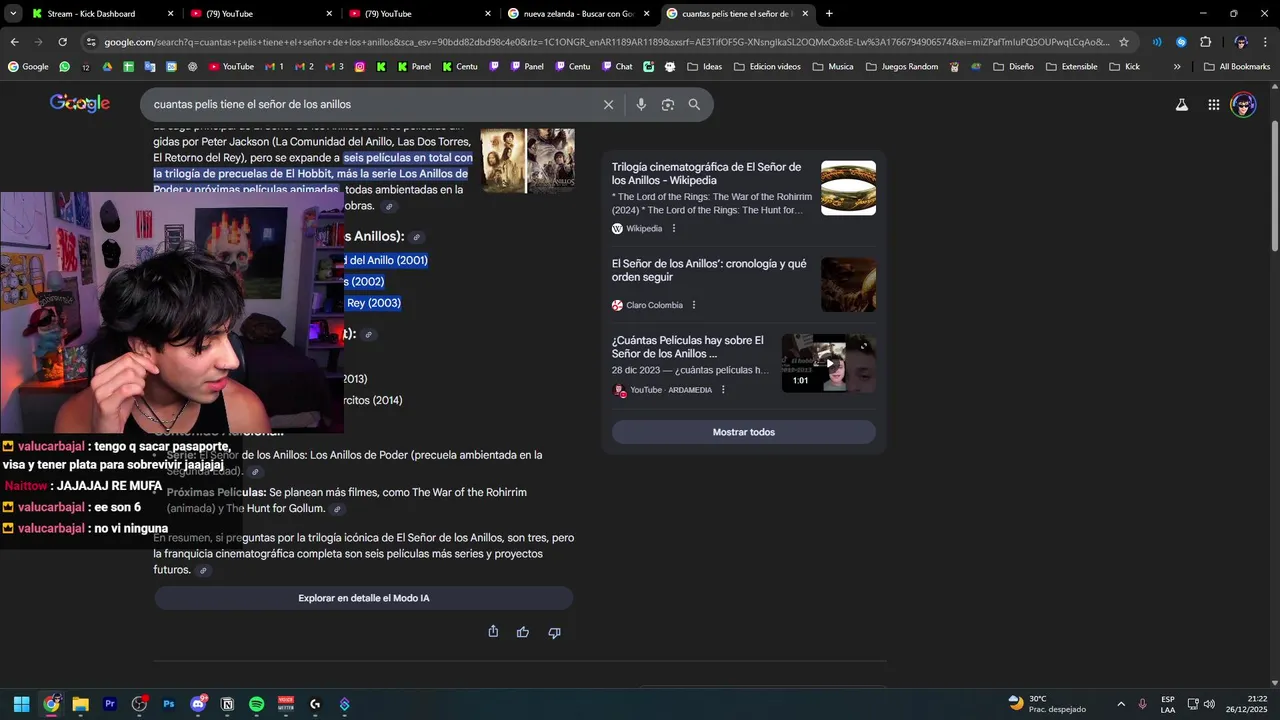This screenshot has height=720, width=1280.
Task: Expand hidden bookmarks with the chevron
Action: (1177, 67)
